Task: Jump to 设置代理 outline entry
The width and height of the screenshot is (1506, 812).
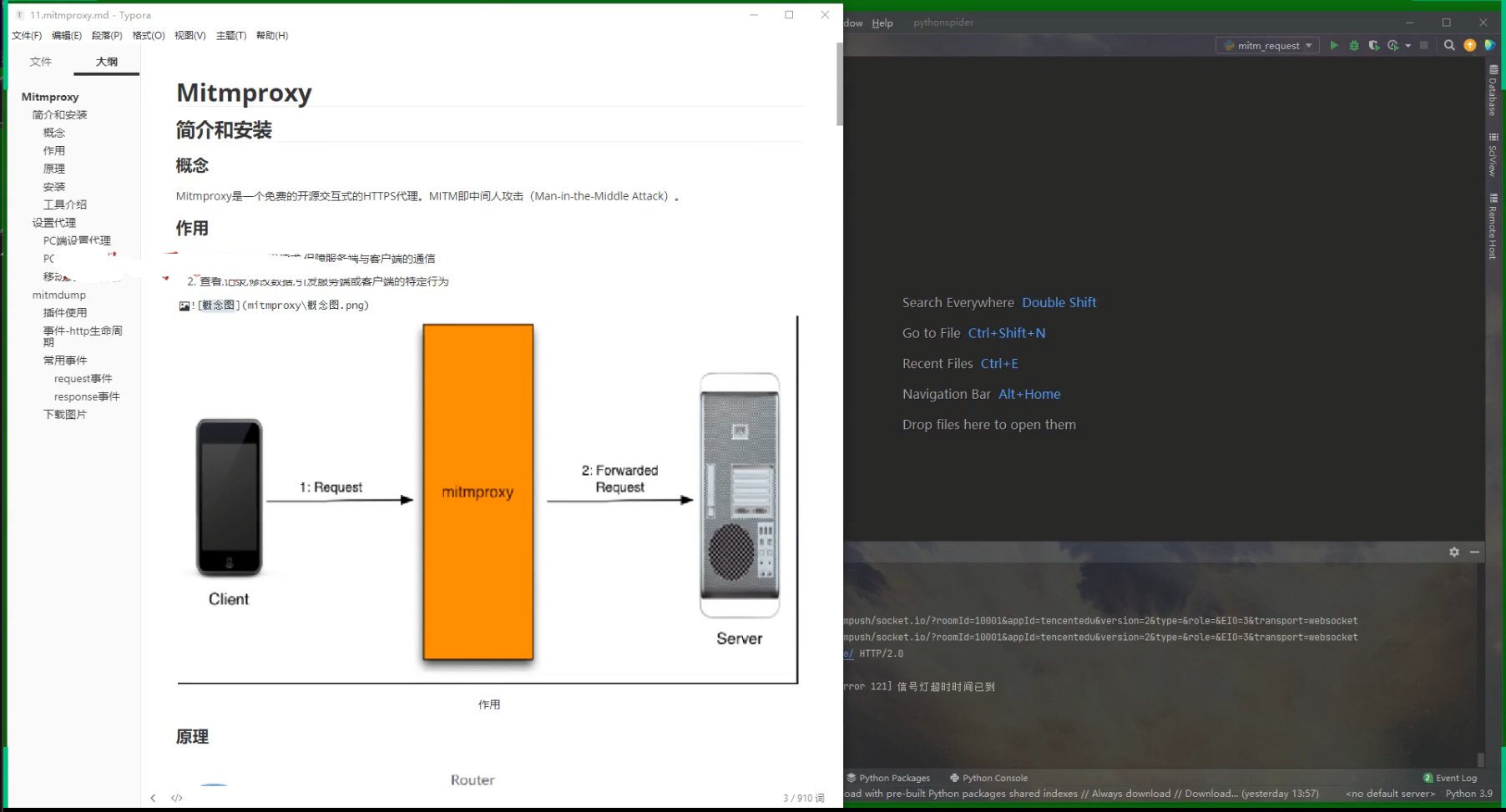Action: pyautogui.click(x=54, y=223)
